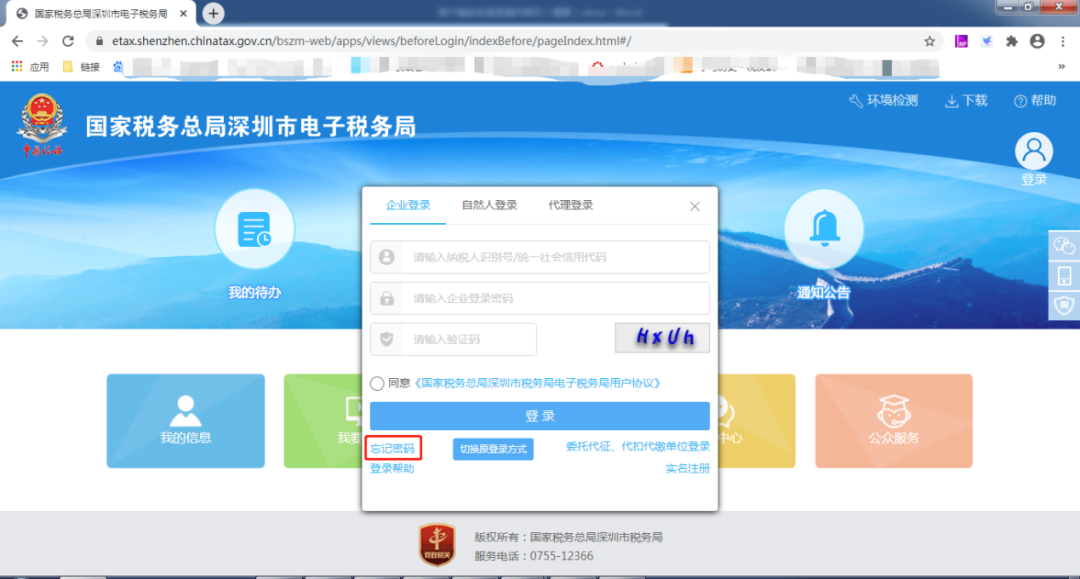Open the 帮助 help link
This screenshot has height=579, width=1080.
tap(1035, 101)
